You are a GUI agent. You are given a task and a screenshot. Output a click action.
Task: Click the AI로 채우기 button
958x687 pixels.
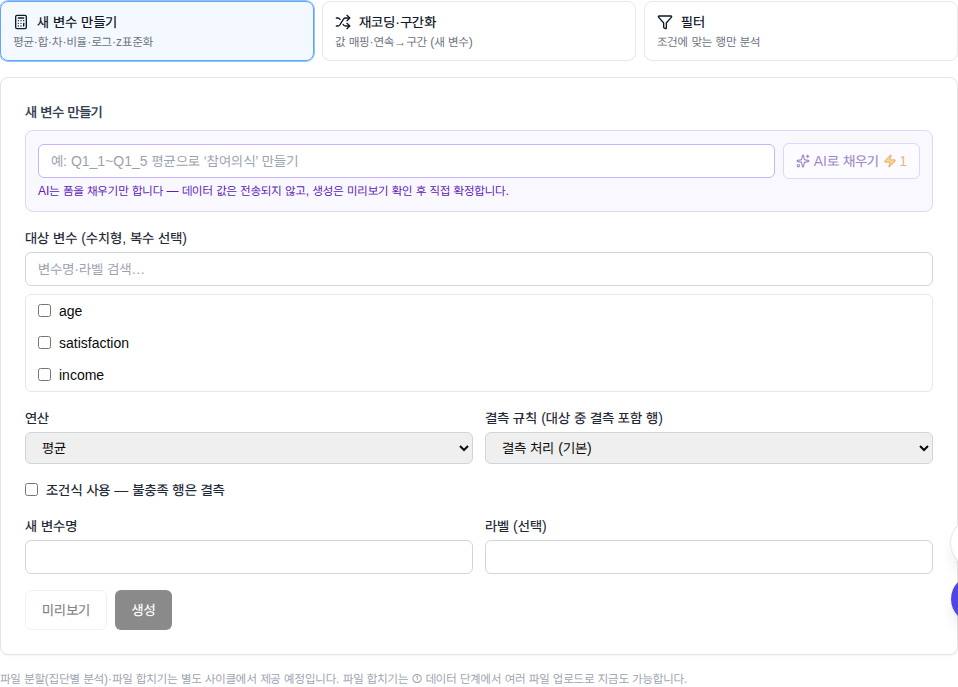(851, 161)
